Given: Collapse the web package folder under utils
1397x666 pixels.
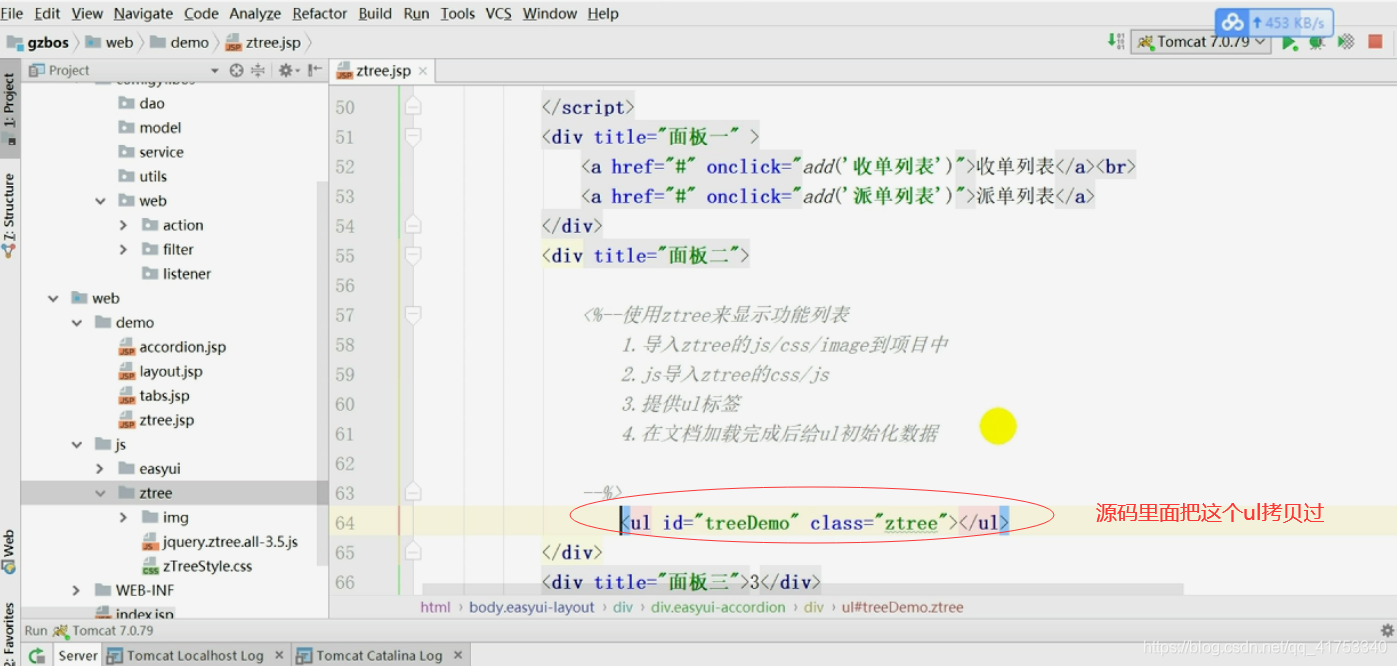Looking at the screenshot, I should (100, 201).
